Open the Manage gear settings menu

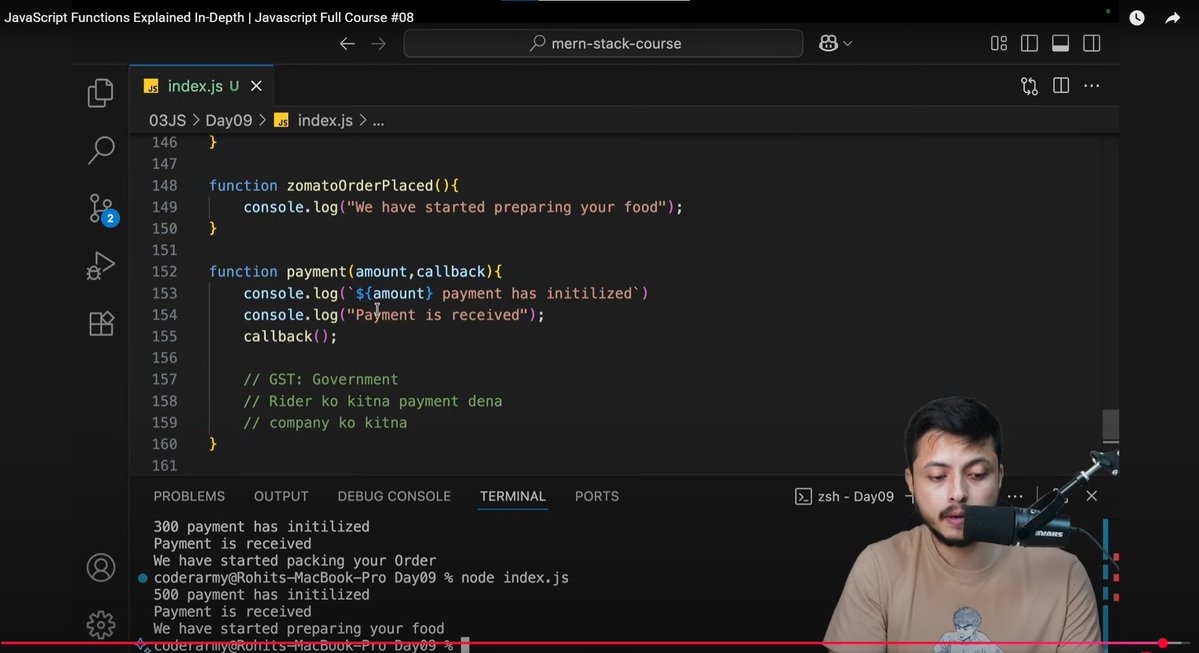(x=101, y=625)
